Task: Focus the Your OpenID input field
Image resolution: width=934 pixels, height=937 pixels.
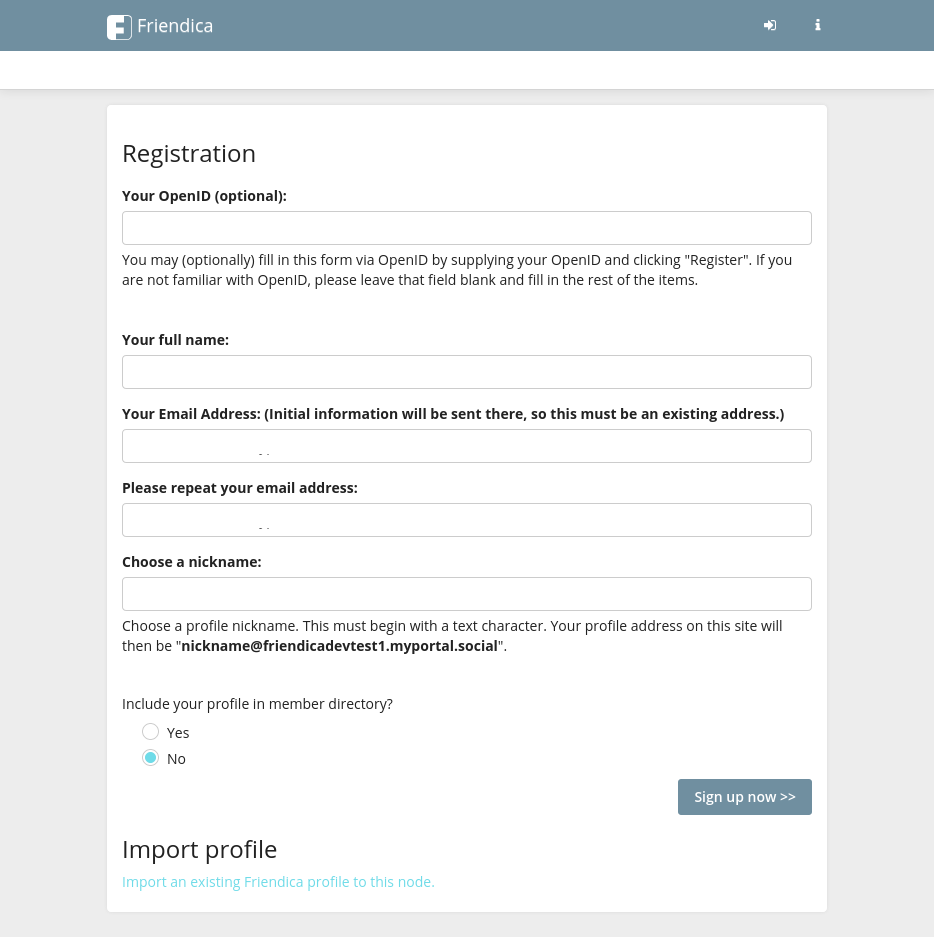Action: click(x=467, y=228)
